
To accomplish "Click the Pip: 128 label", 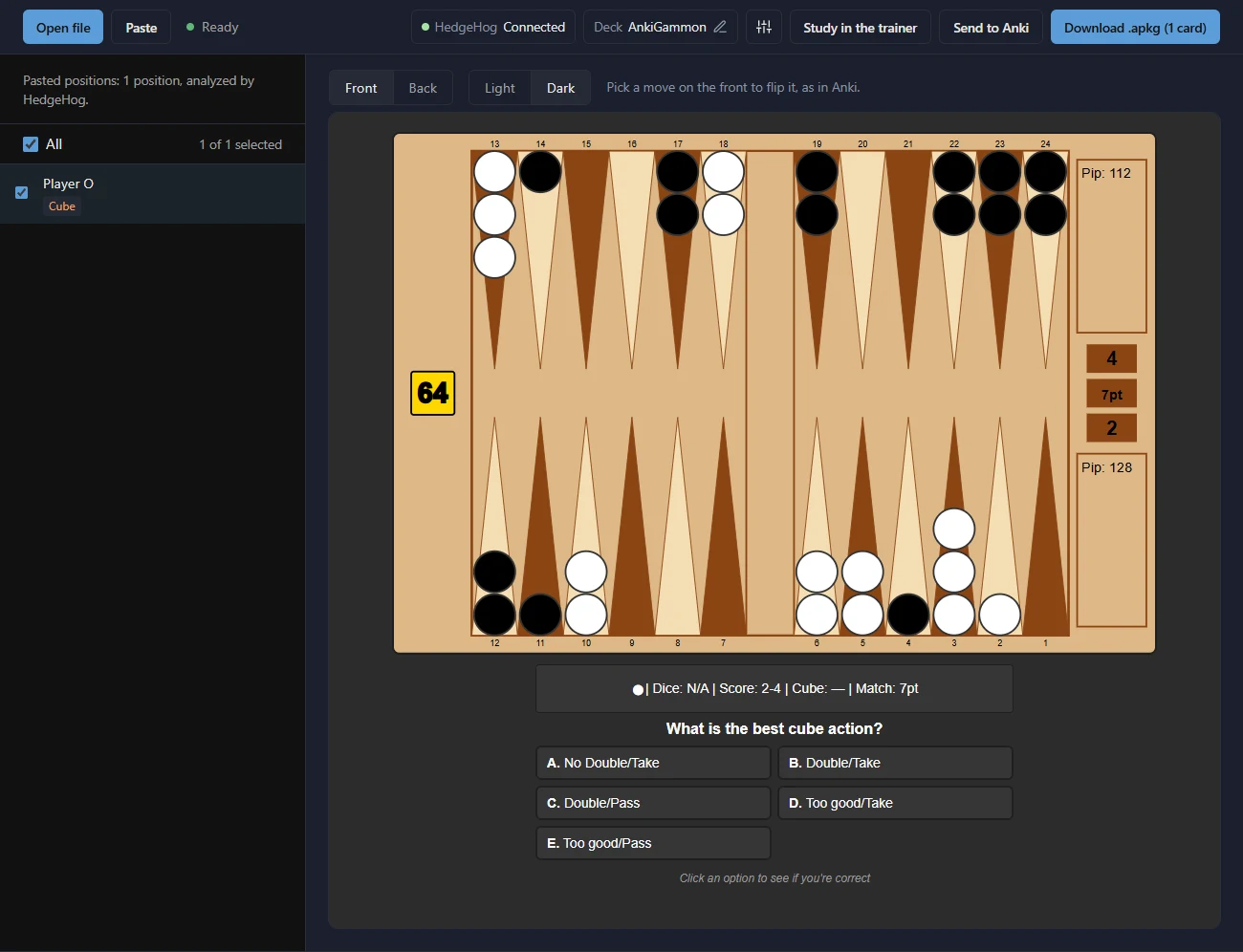I will [x=1106, y=467].
